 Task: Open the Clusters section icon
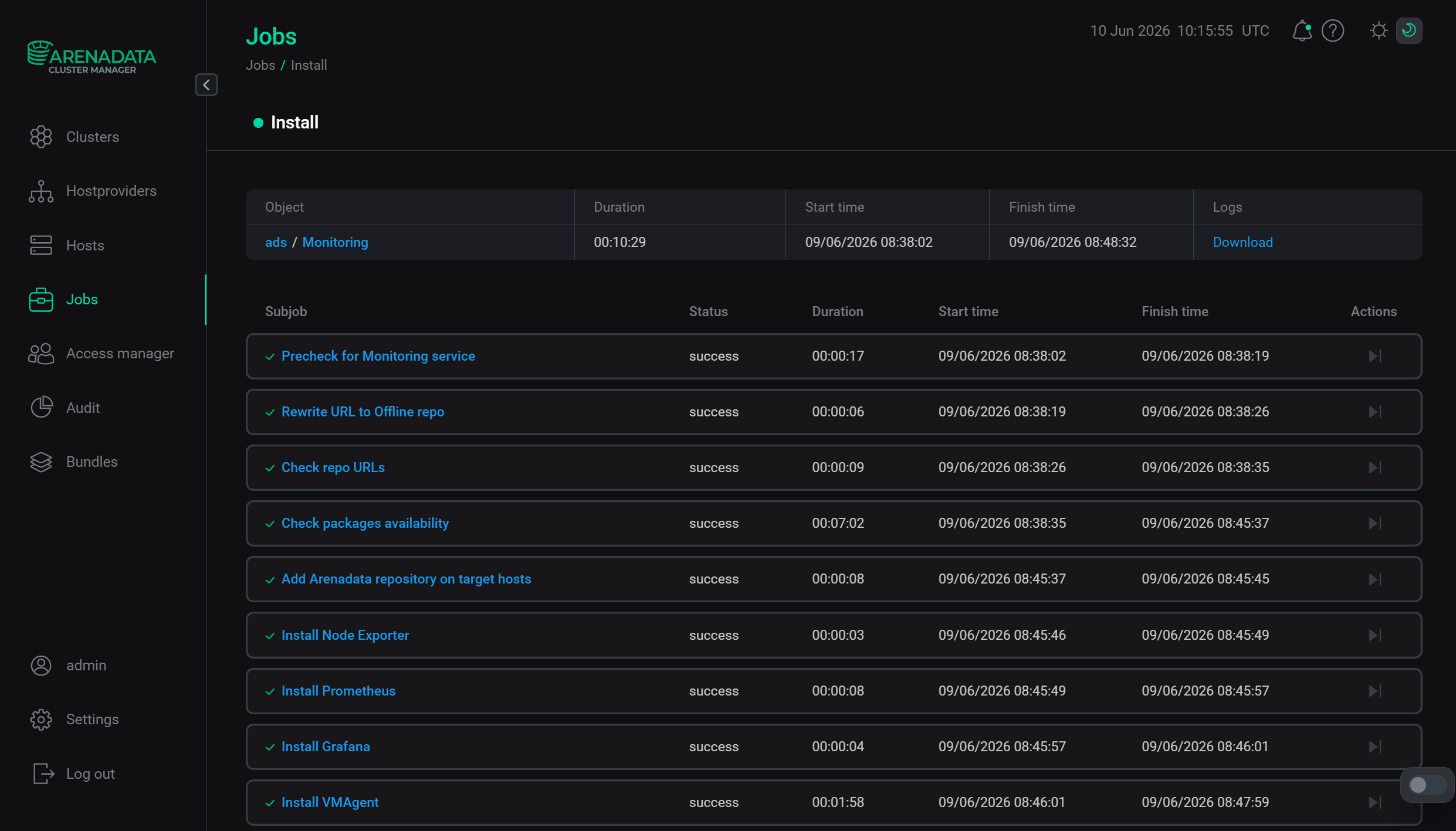pyautogui.click(x=41, y=137)
